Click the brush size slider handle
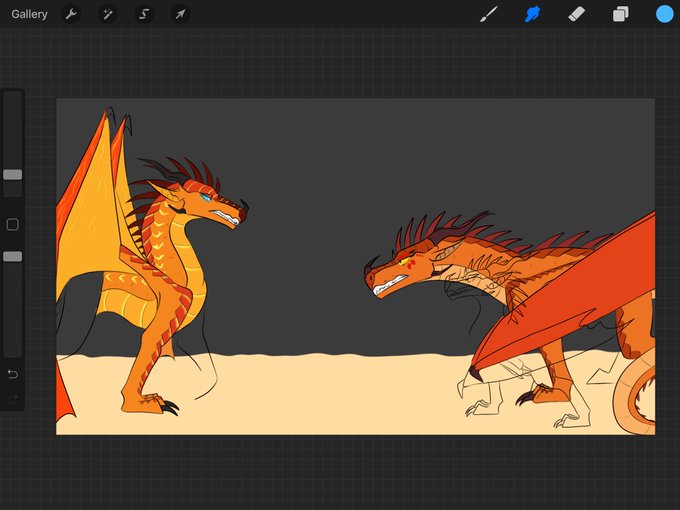Screen dimensions: 680x510 point(13,174)
